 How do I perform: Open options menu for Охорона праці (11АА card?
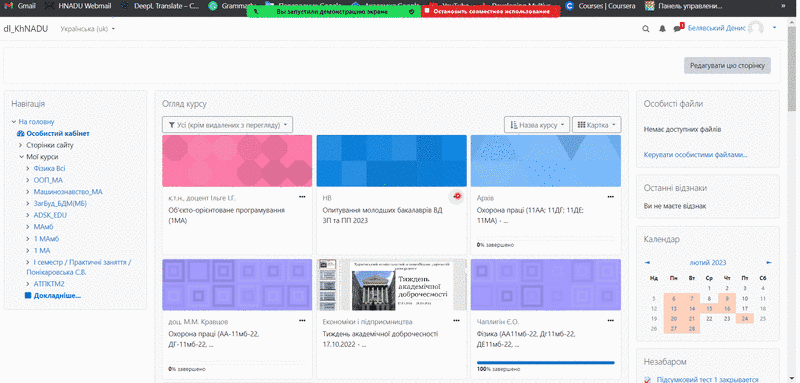610,196
